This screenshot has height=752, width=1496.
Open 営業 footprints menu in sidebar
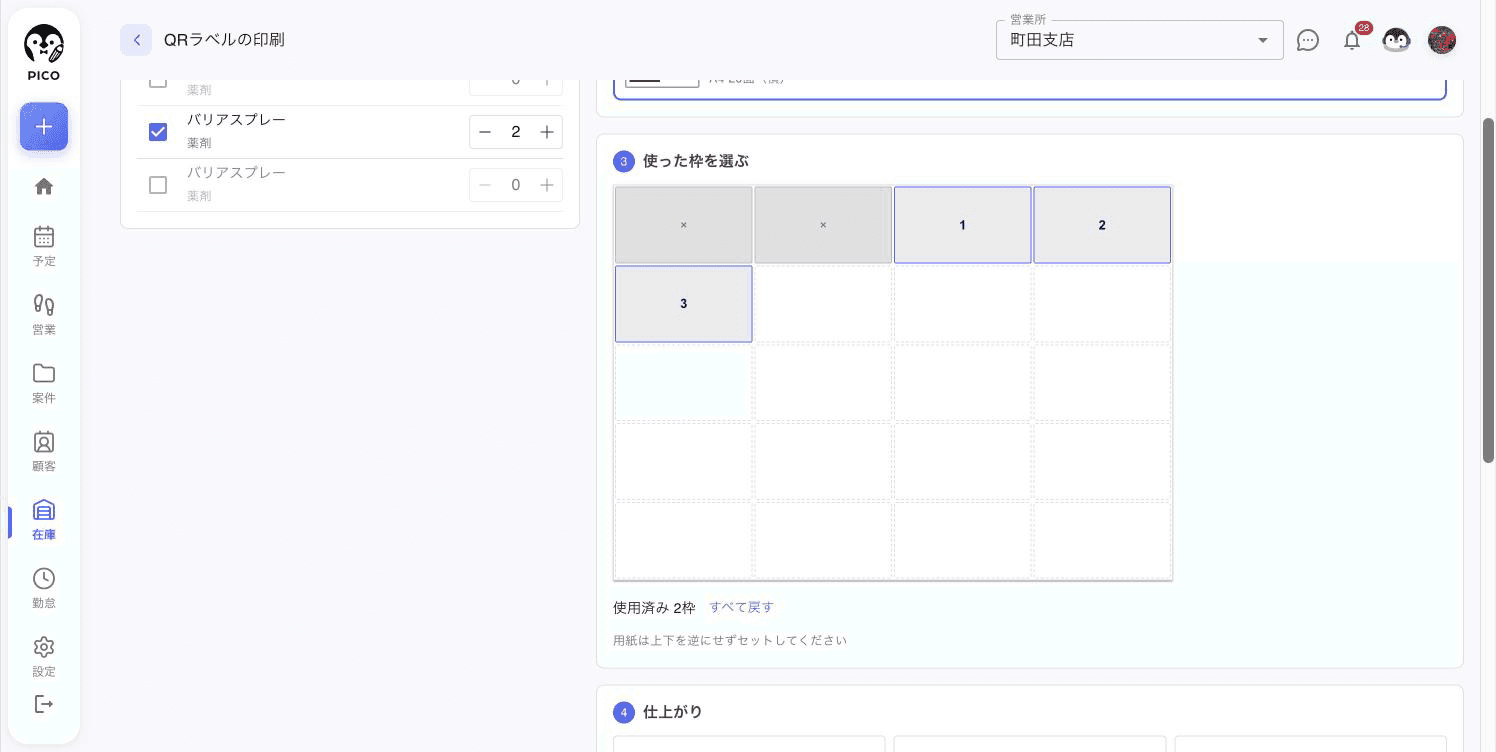pyautogui.click(x=44, y=314)
